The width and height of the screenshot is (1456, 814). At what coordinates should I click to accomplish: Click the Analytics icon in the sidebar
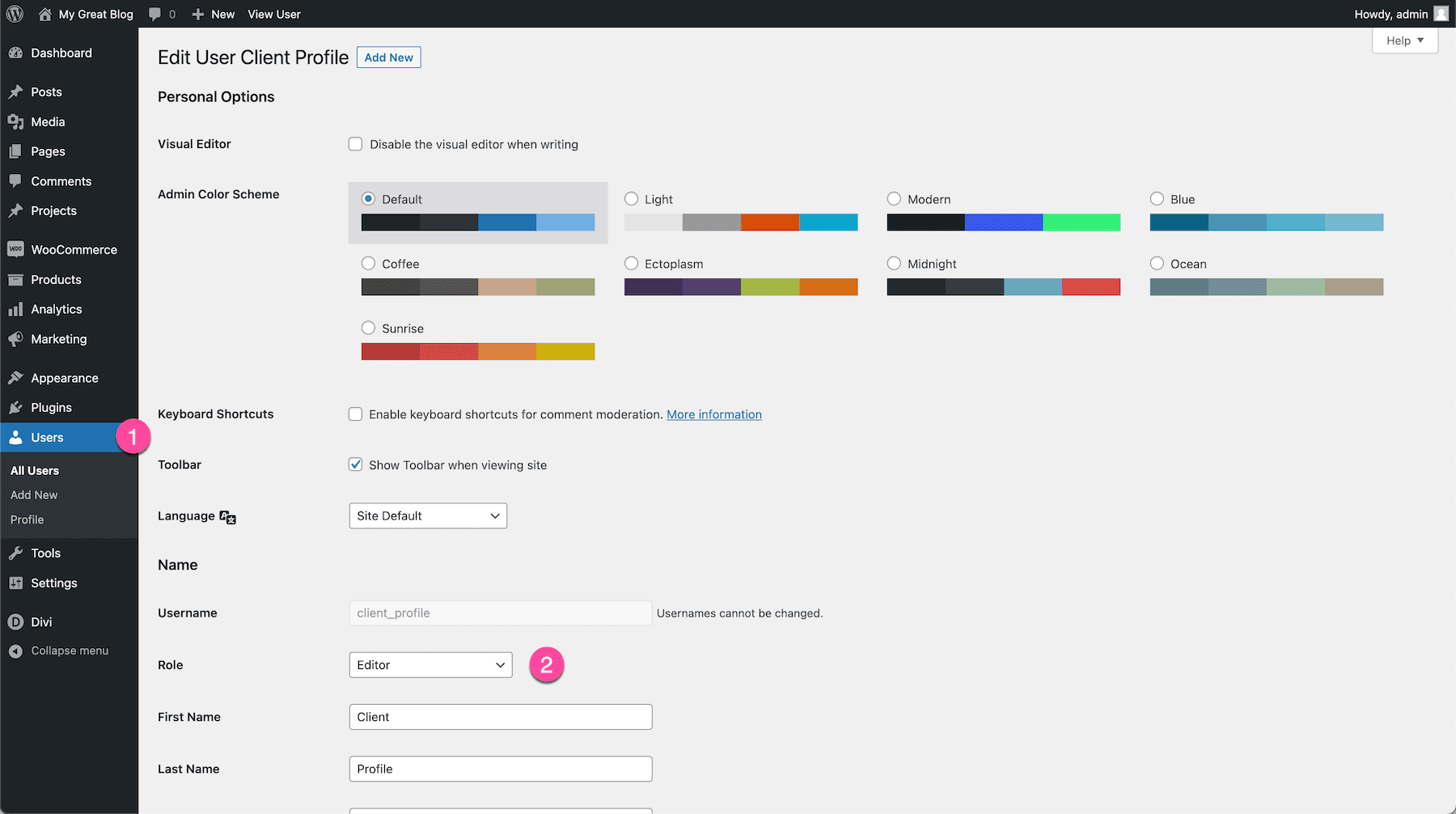(17, 308)
